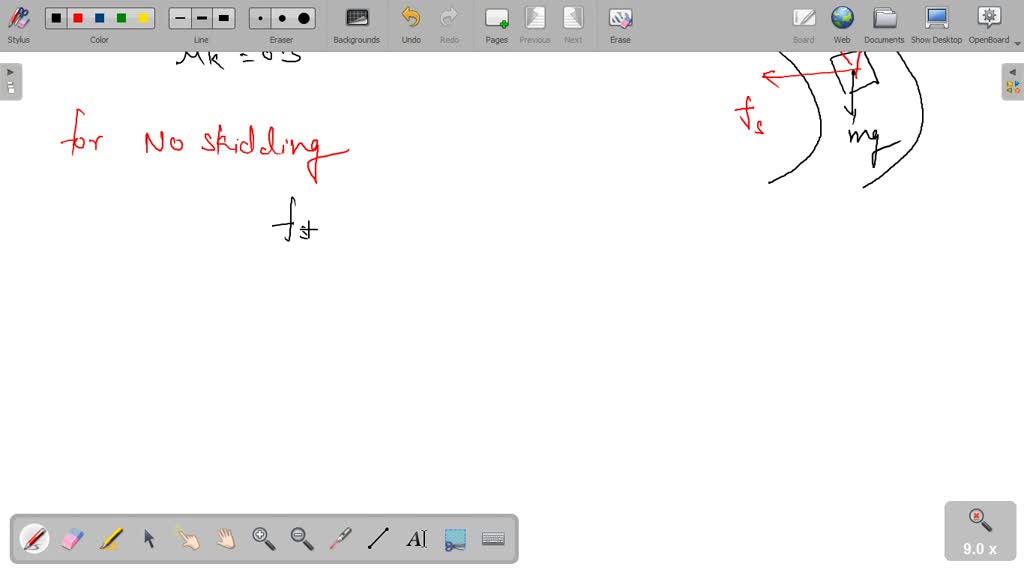Viewport: 1024px width, 576px height.
Task: Switch to Web mode
Action: pyautogui.click(x=842, y=24)
